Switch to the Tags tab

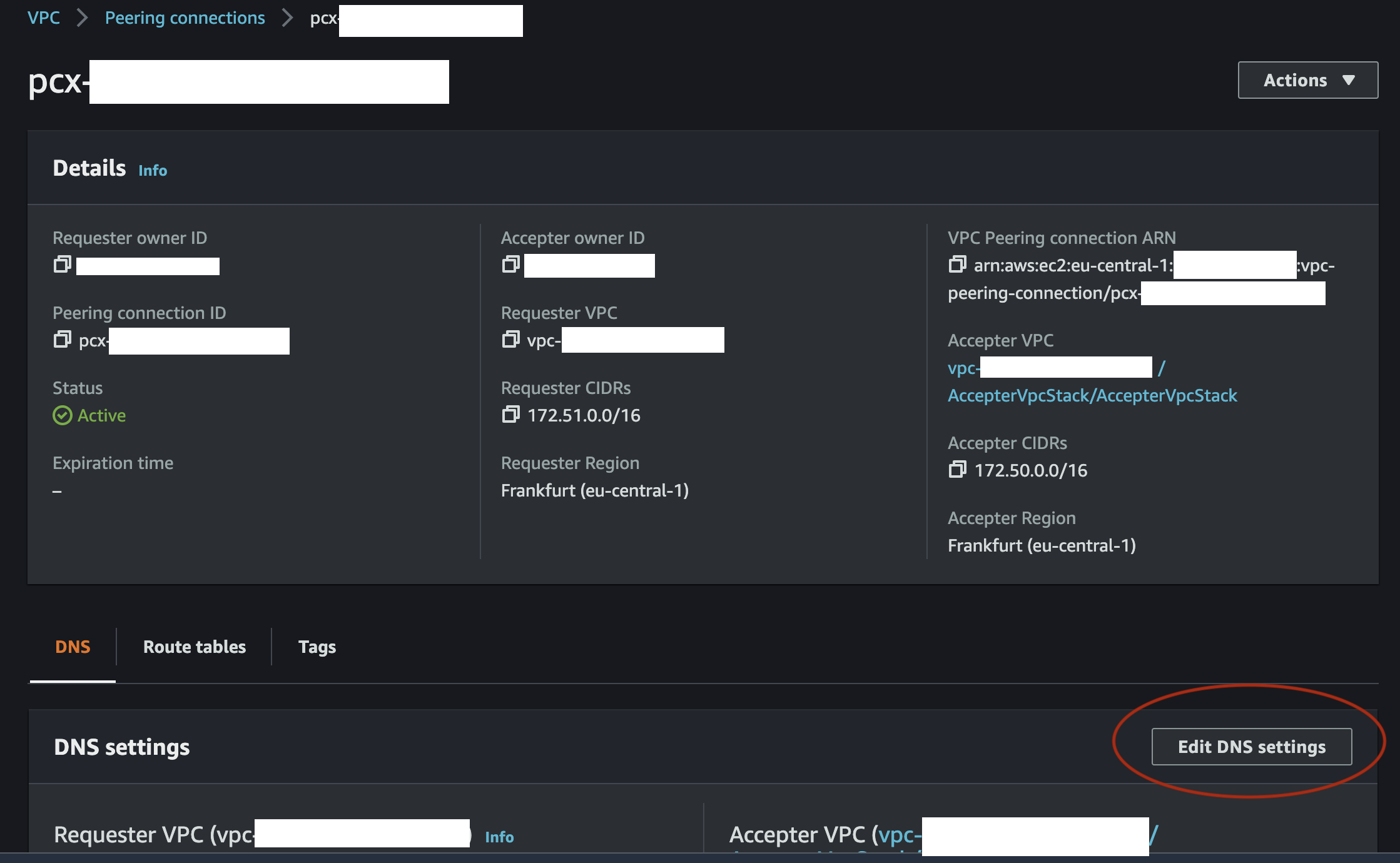[317, 647]
